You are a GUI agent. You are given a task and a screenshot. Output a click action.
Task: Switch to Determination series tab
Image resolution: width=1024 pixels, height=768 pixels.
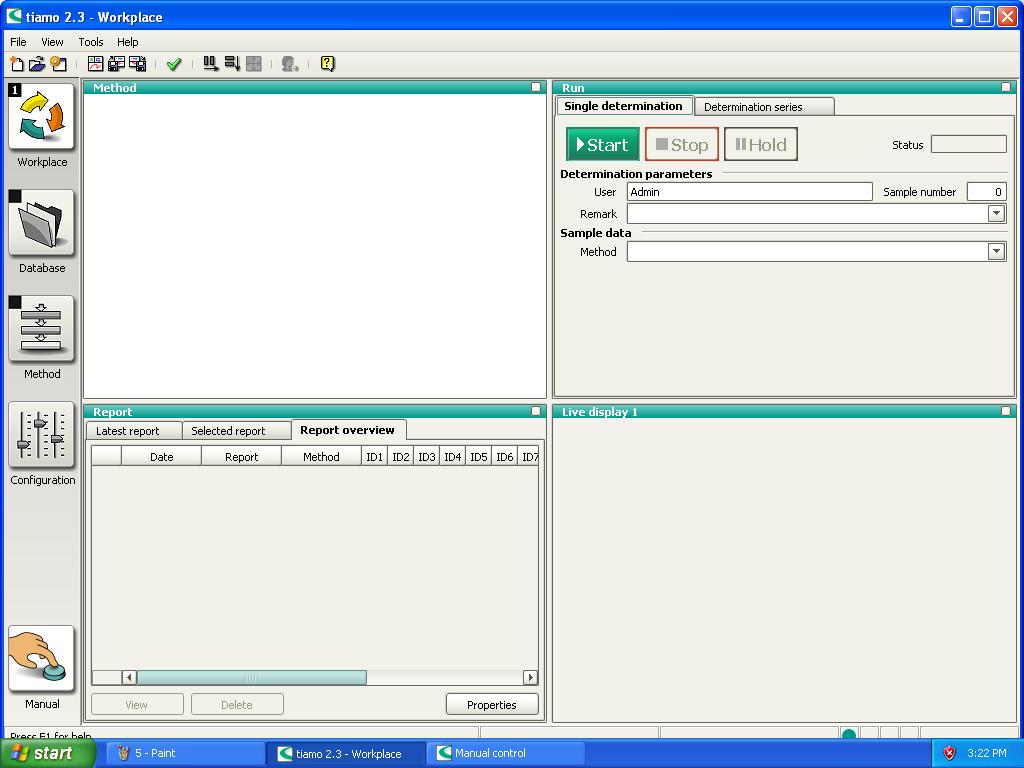(764, 106)
